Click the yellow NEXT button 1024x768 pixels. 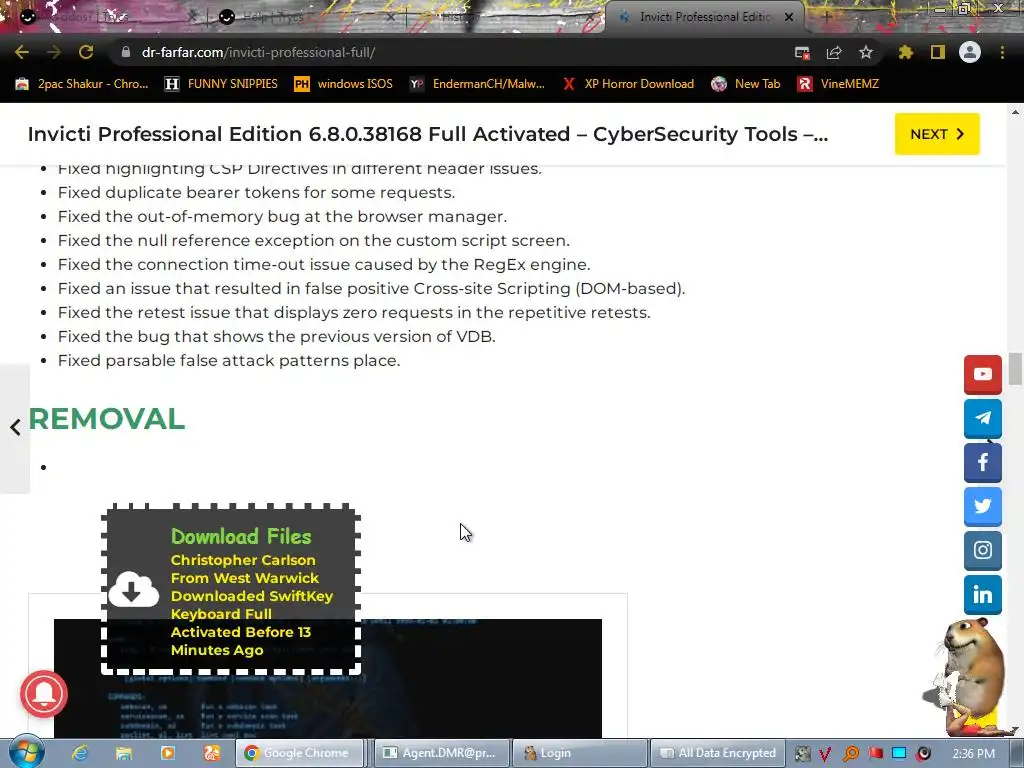pyautogui.click(x=937, y=134)
